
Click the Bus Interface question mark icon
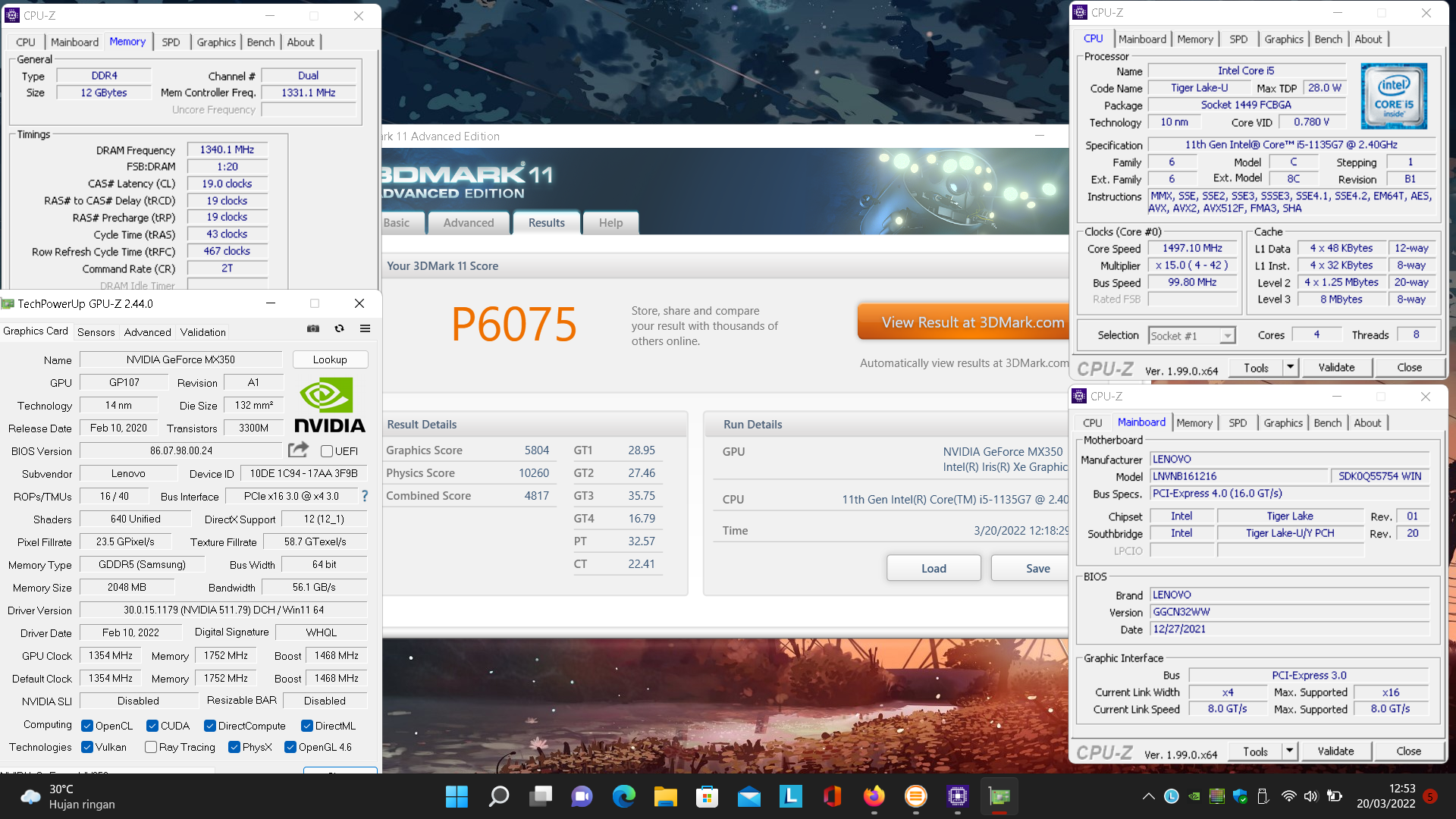pos(365,496)
